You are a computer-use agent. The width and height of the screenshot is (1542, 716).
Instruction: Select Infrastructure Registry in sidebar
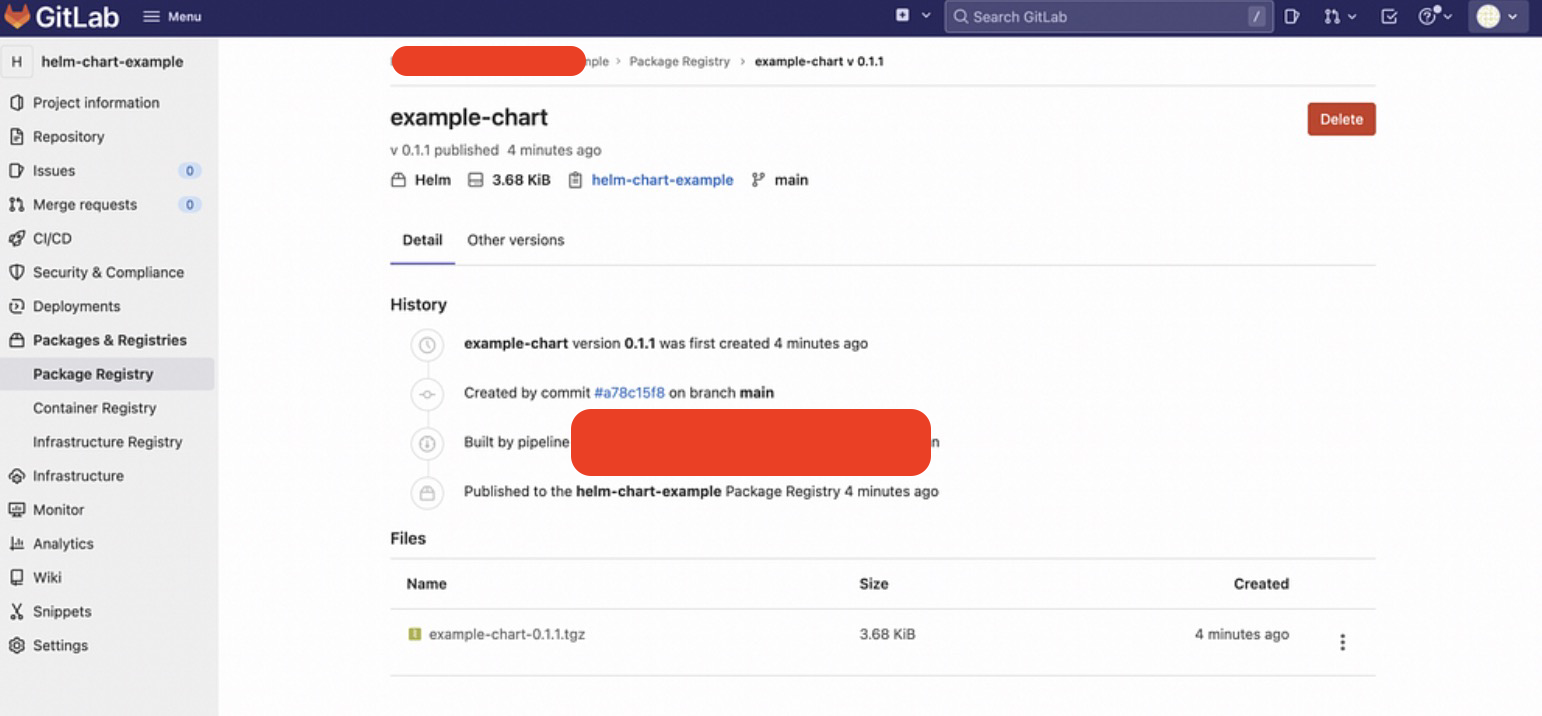tap(108, 442)
